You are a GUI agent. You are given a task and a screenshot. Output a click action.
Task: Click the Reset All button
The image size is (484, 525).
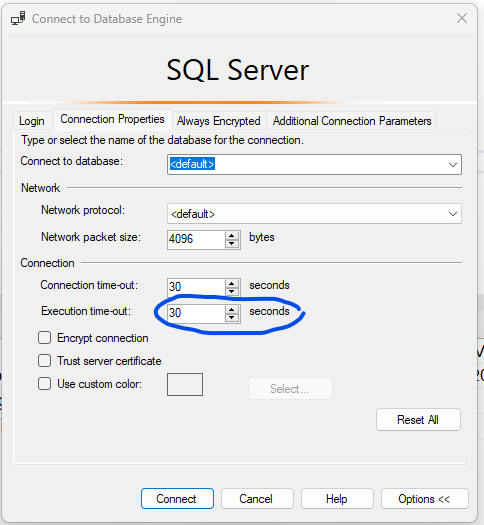click(x=418, y=420)
